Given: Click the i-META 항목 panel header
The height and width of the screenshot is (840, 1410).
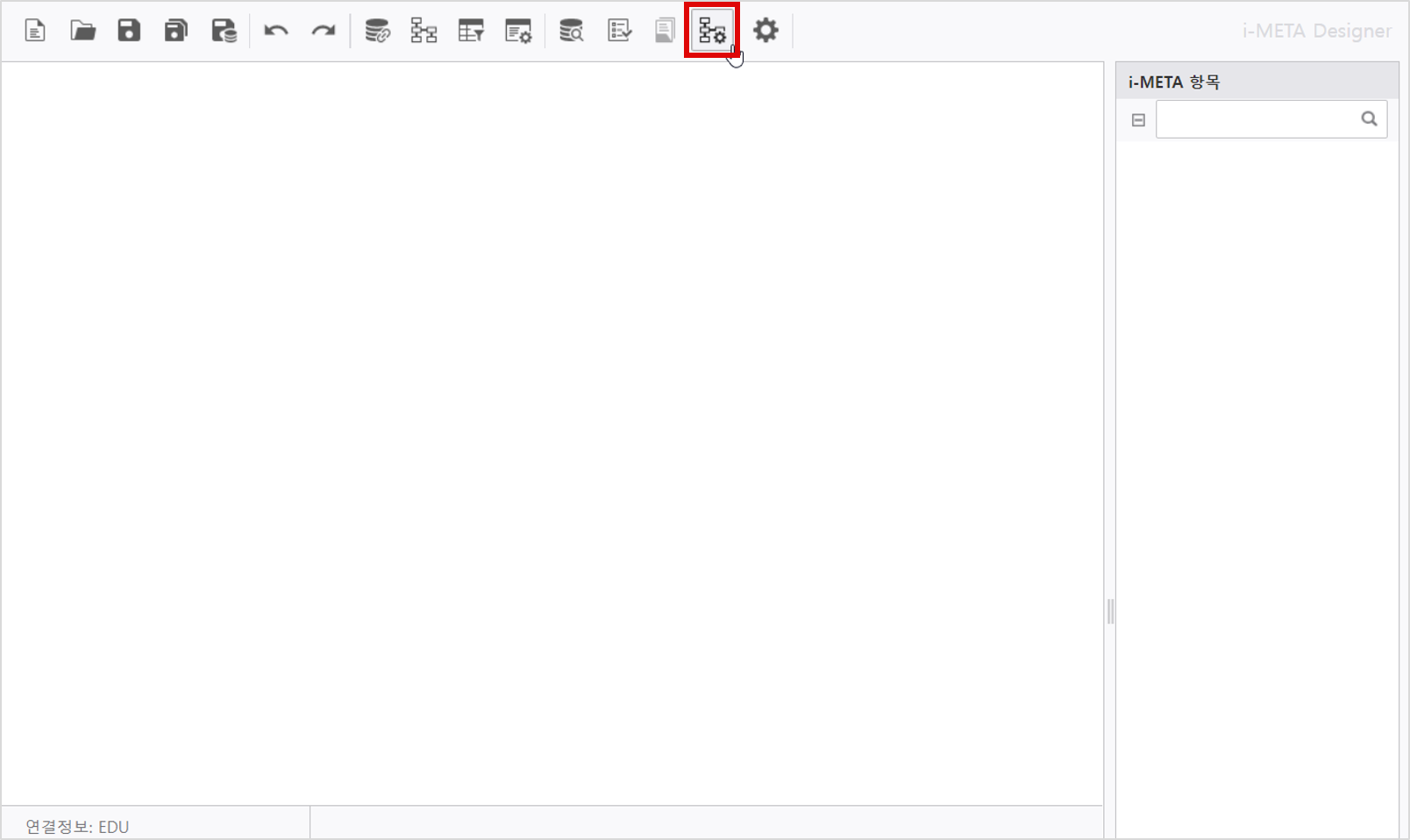Looking at the screenshot, I should coord(1257,82).
